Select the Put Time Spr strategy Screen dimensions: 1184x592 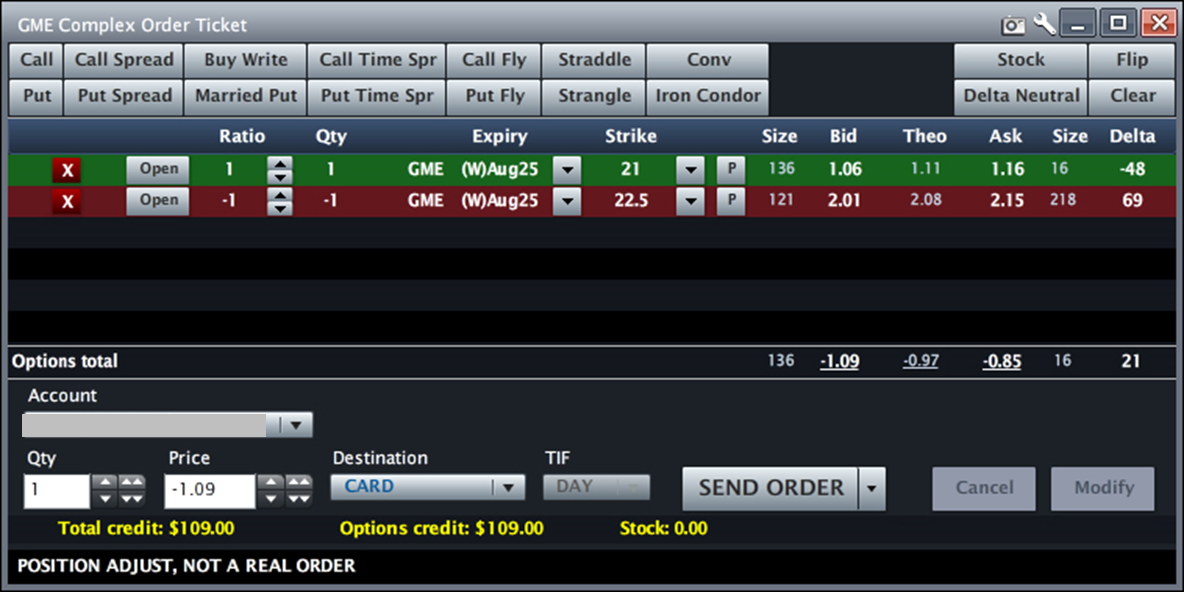click(x=377, y=97)
